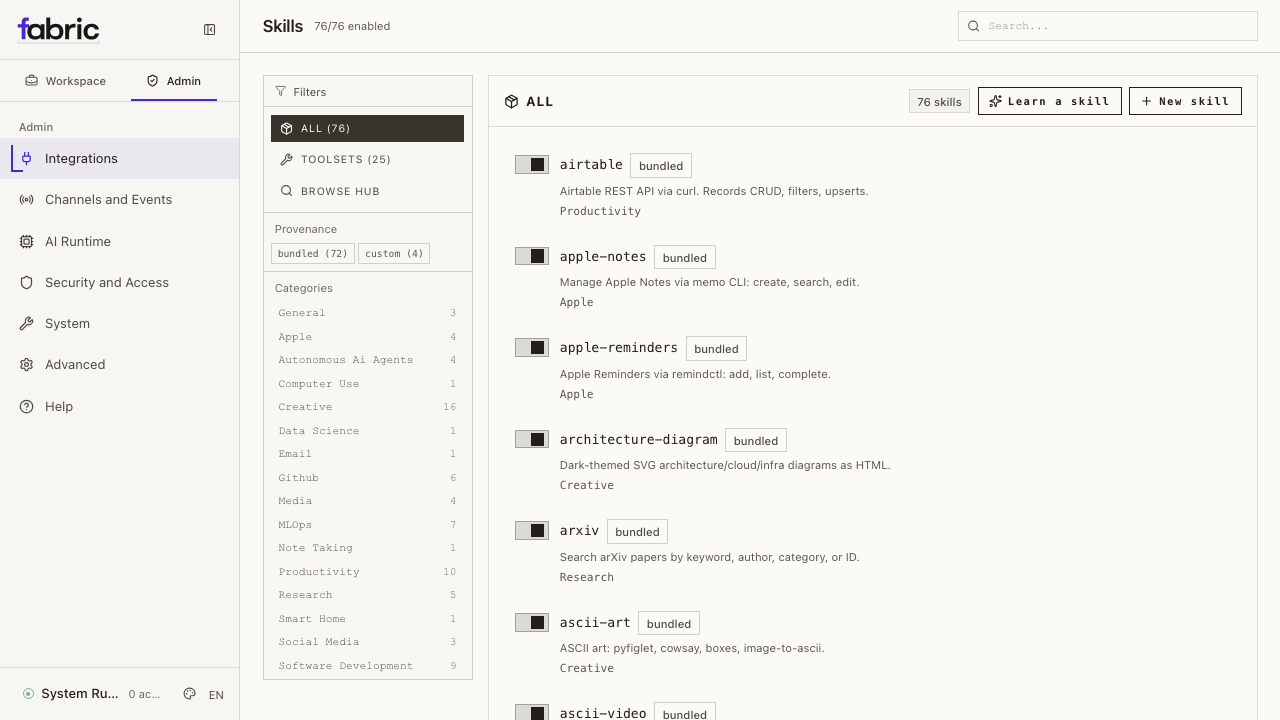Open the architecture-diagram skill name
This screenshot has width=1280, height=720.
(639, 440)
